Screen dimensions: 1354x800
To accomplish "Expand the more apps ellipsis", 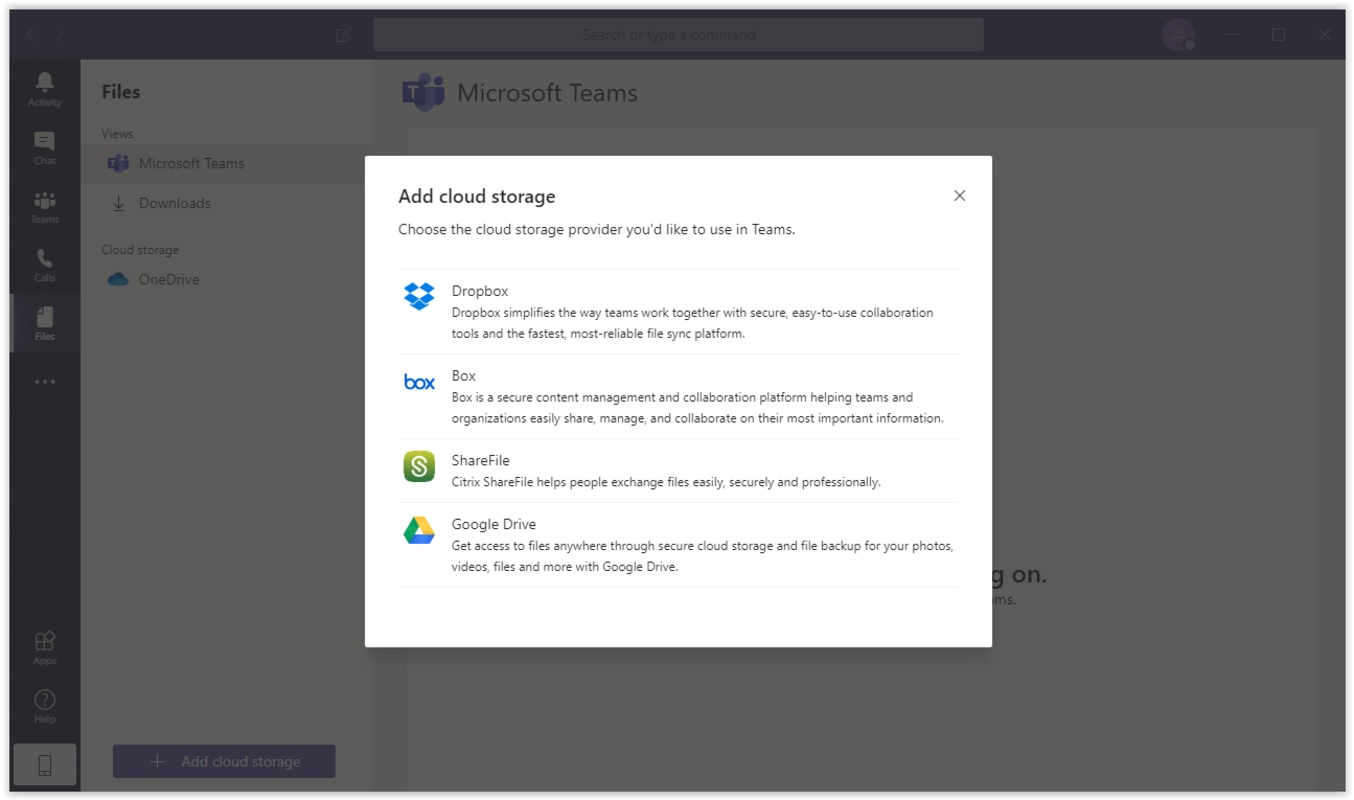I will click(45, 382).
